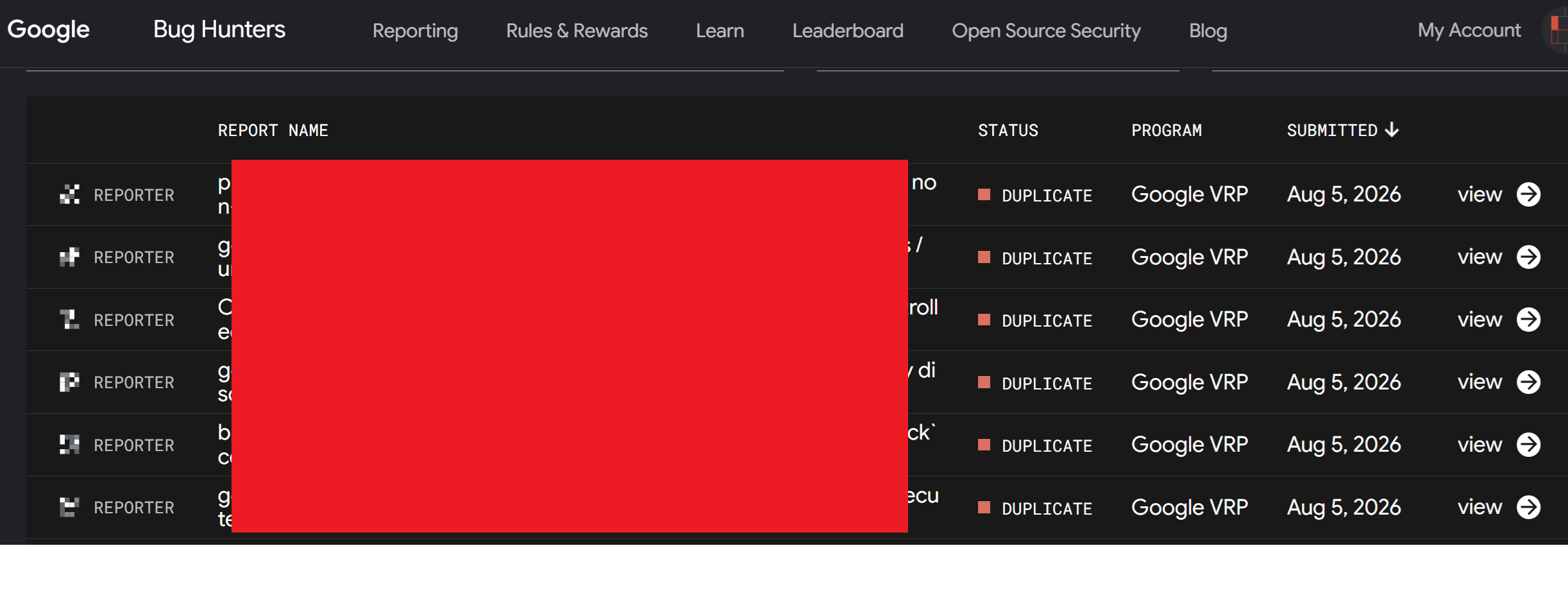Click Google VRP in row ending 'no'
The height and width of the screenshot is (616, 1568).
(1190, 194)
